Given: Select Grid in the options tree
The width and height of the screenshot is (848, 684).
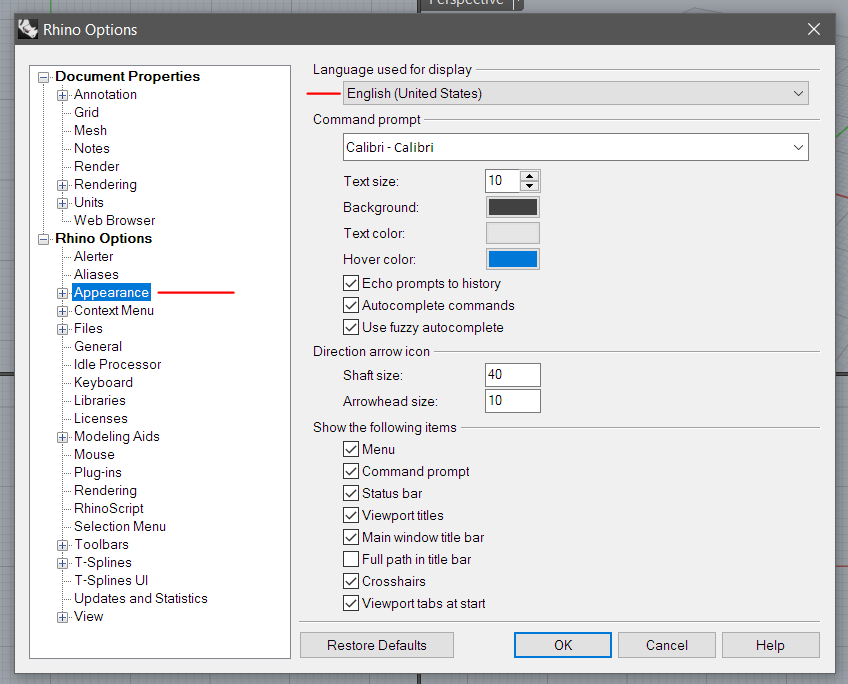Looking at the screenshot, I should [x=87, y=112].
